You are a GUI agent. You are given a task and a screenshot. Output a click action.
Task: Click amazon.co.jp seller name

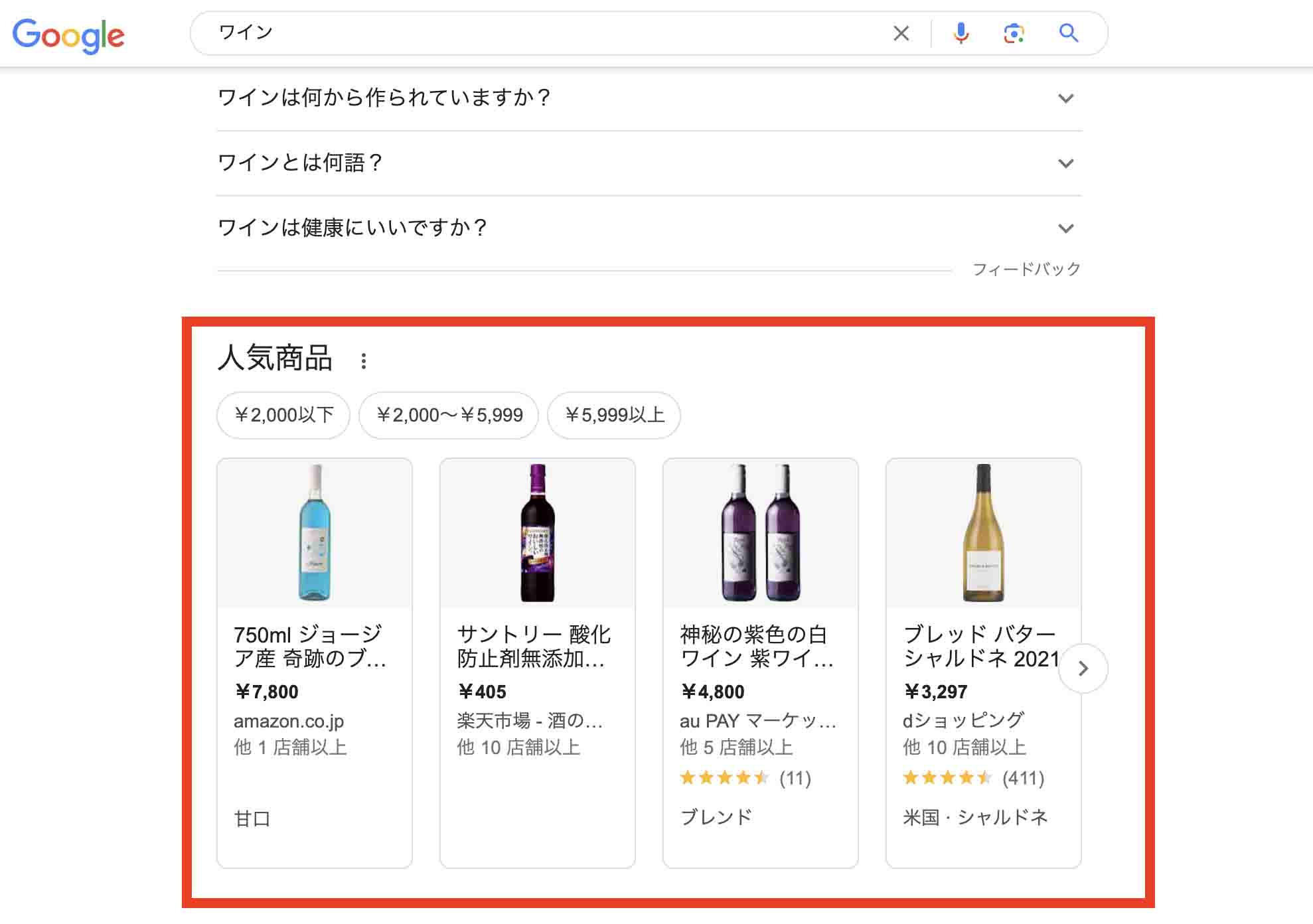tap(289, 721)
